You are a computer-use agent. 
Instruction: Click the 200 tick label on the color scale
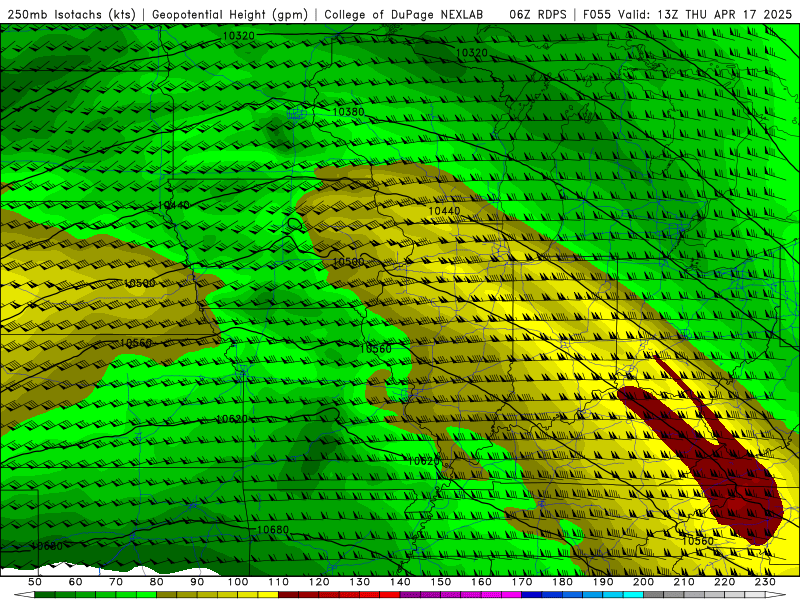tap(643, 582)
